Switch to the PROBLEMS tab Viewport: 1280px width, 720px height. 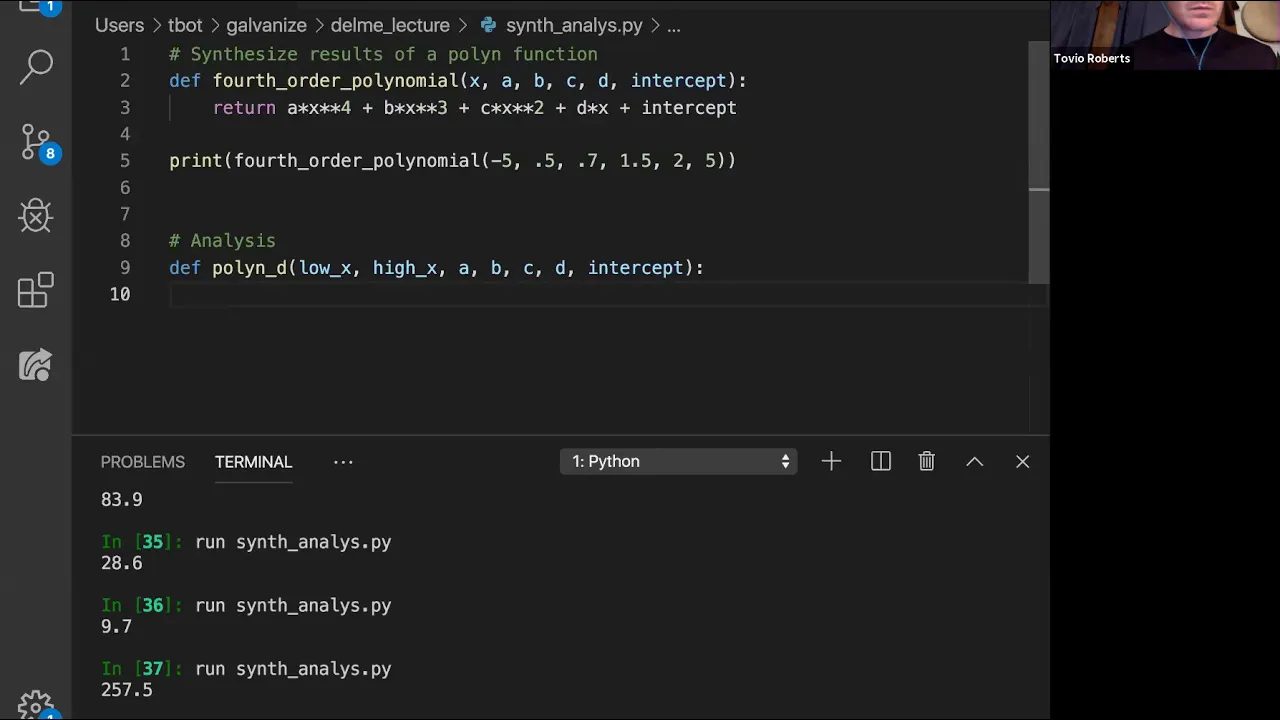click(x=143, y=462)
